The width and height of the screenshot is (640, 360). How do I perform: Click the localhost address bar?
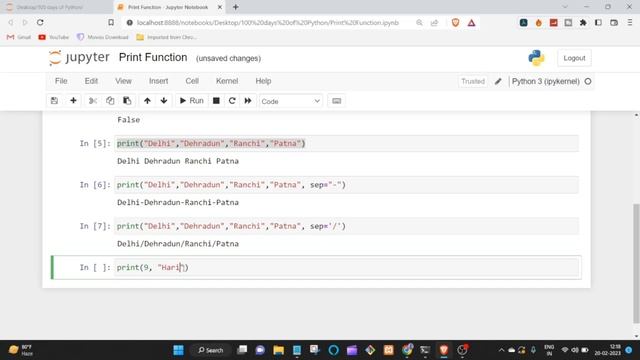tap(267, 23)
